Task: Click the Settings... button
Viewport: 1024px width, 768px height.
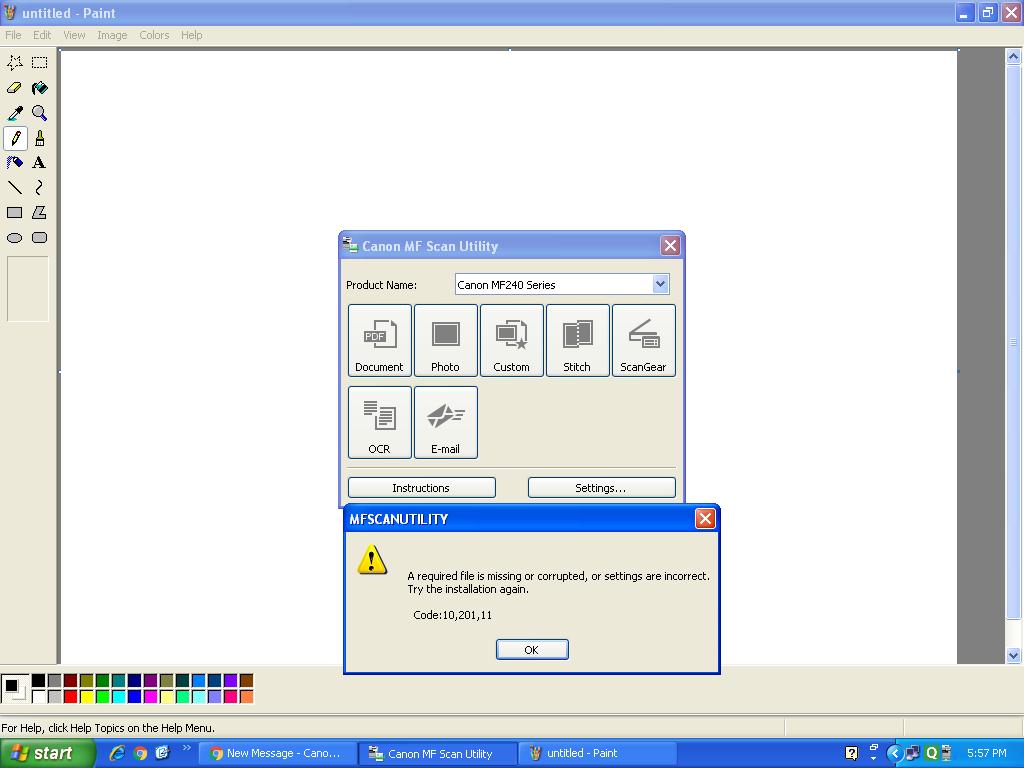Action: point(601,488)
